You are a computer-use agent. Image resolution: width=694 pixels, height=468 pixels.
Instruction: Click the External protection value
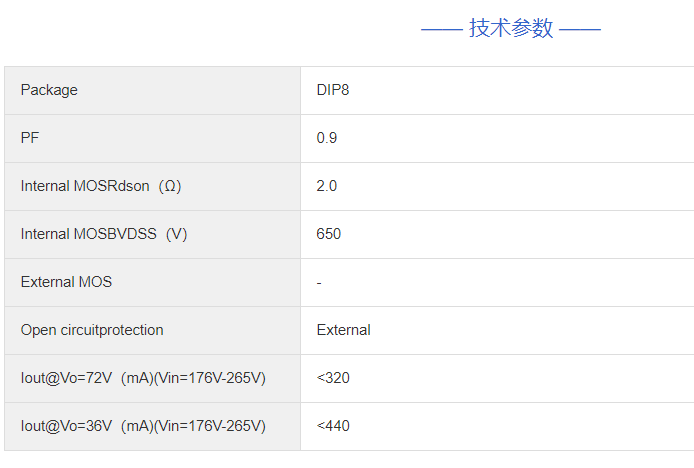pyautogui.click(x=344, y=330)
